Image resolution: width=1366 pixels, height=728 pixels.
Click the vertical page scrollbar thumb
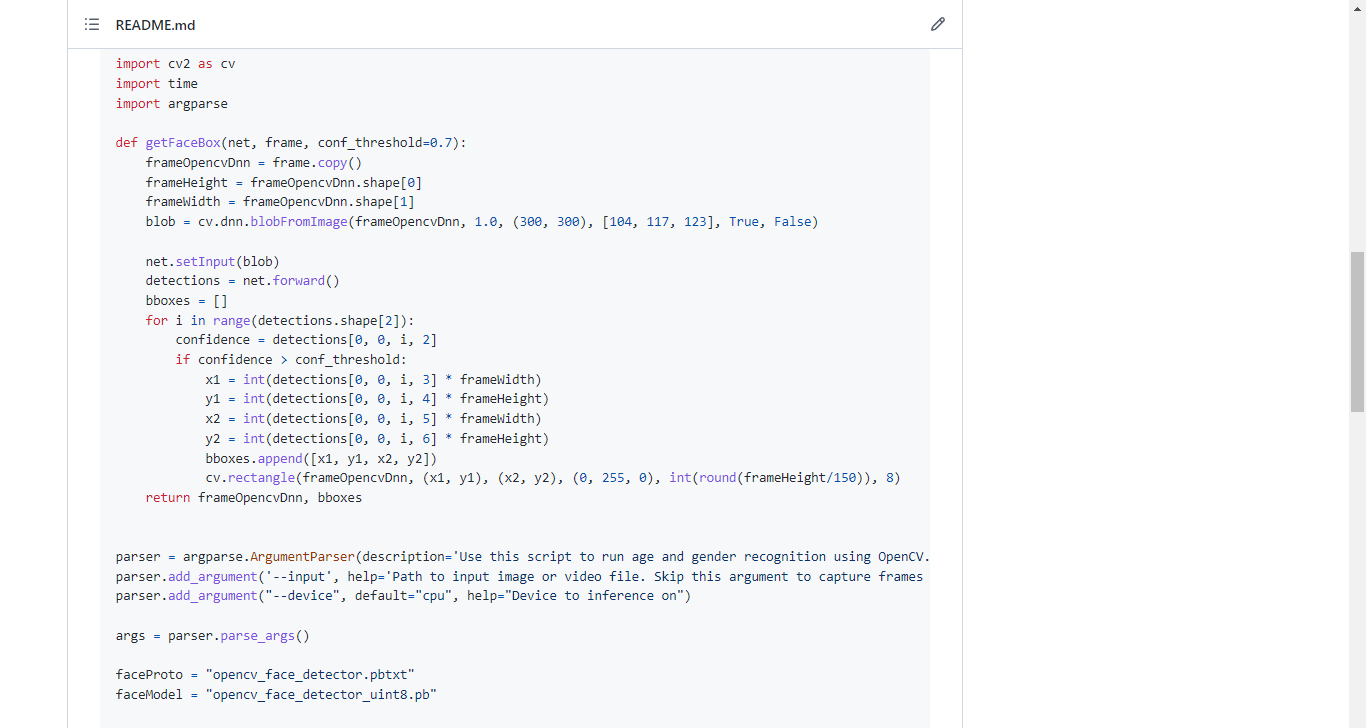click(1357, 330)
